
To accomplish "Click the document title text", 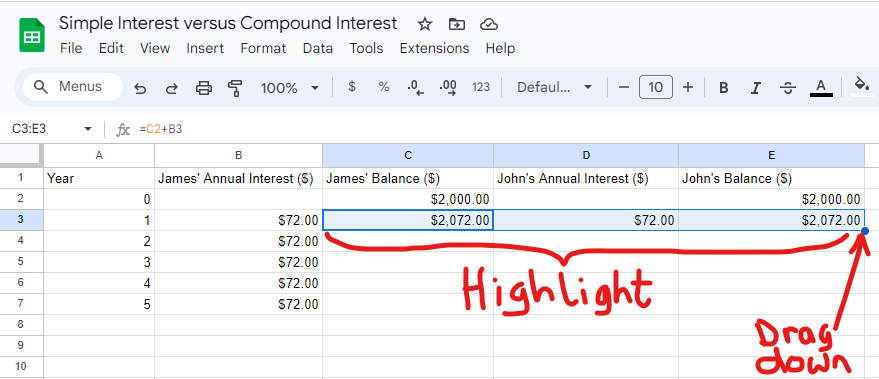I will 228,24.
